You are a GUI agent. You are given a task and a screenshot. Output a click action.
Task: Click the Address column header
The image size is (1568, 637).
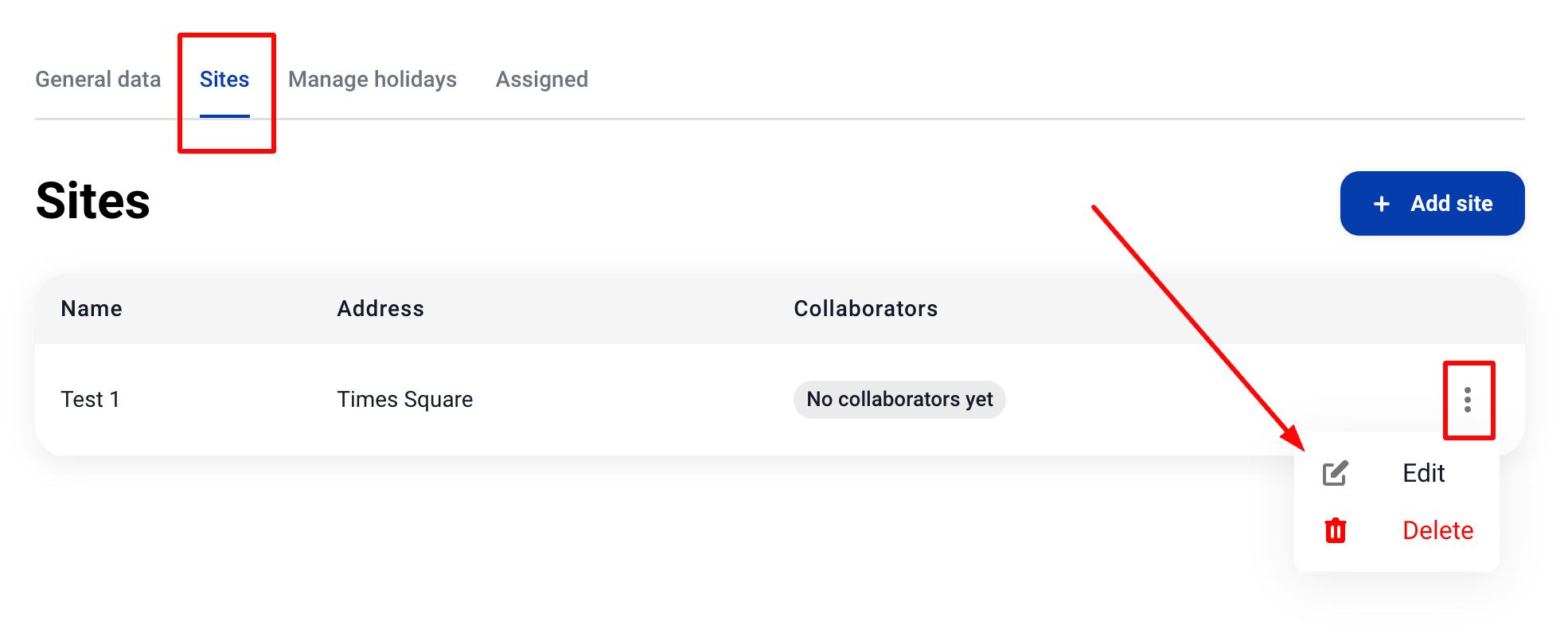380,309
